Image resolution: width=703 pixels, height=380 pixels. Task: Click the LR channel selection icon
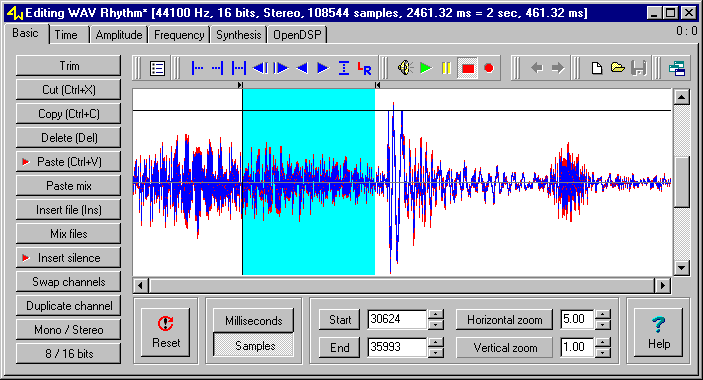tap(365, 69)
